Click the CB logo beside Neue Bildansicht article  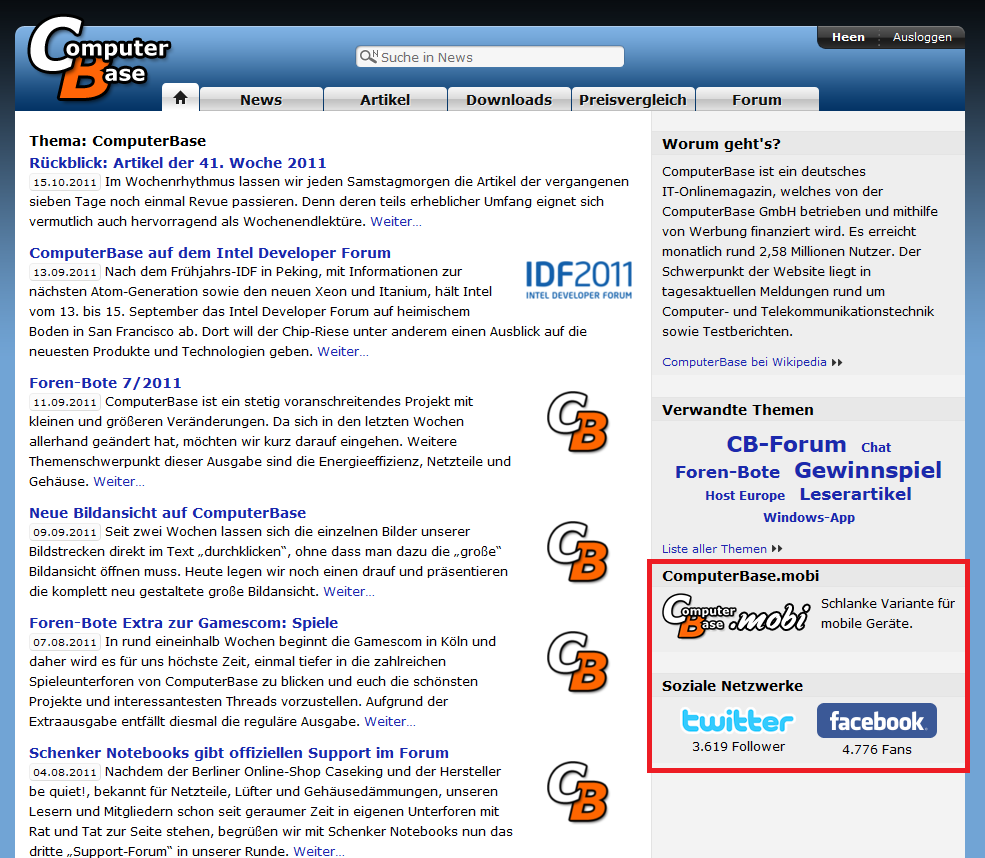coord(577,551)
